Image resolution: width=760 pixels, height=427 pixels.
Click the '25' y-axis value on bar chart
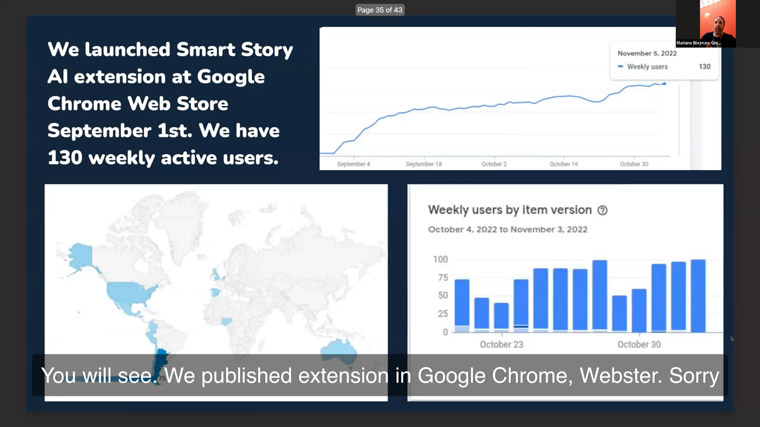443,314
